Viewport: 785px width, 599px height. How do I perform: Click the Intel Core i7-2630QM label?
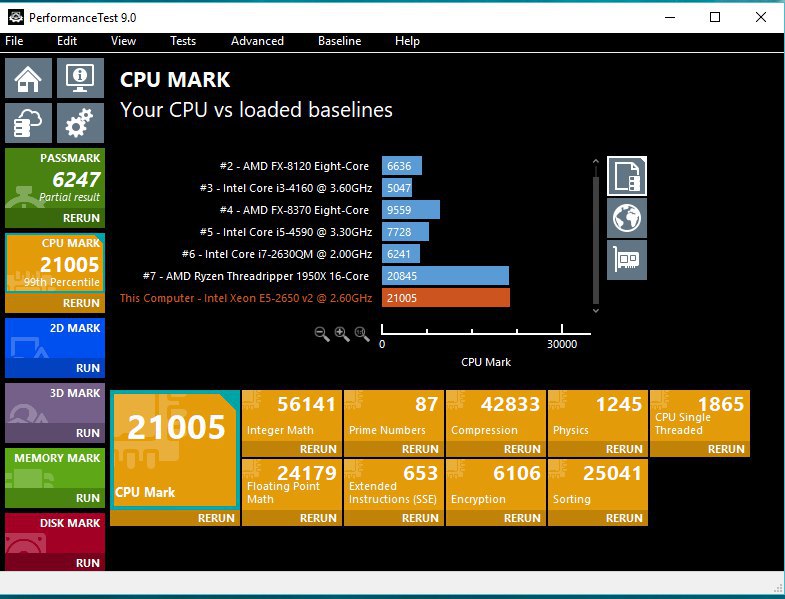coord(277,254)
